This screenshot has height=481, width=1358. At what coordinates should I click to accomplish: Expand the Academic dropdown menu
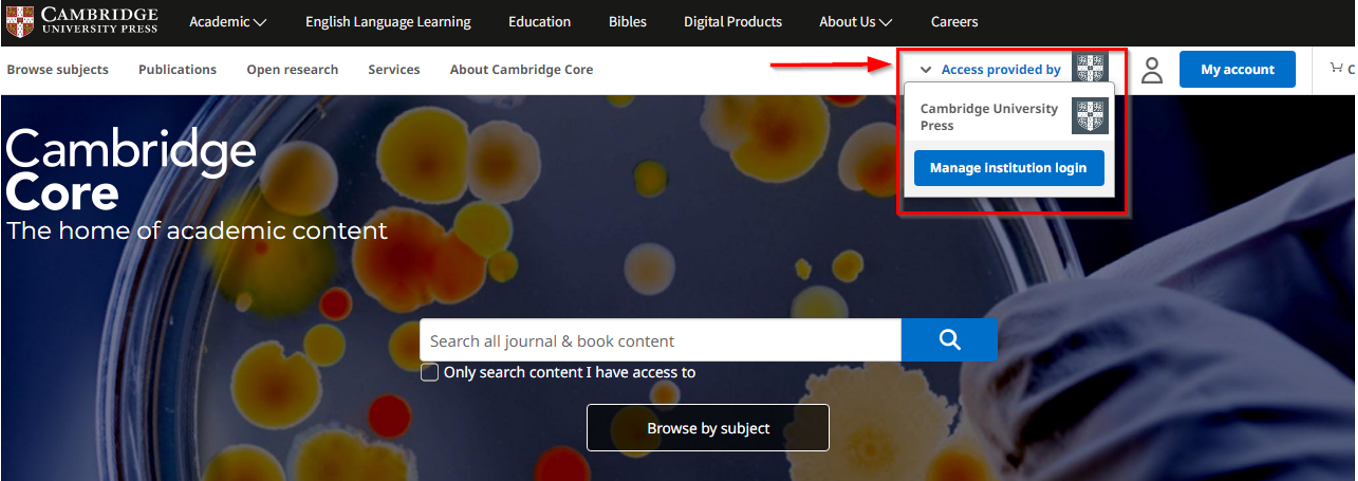click(228, 22)
